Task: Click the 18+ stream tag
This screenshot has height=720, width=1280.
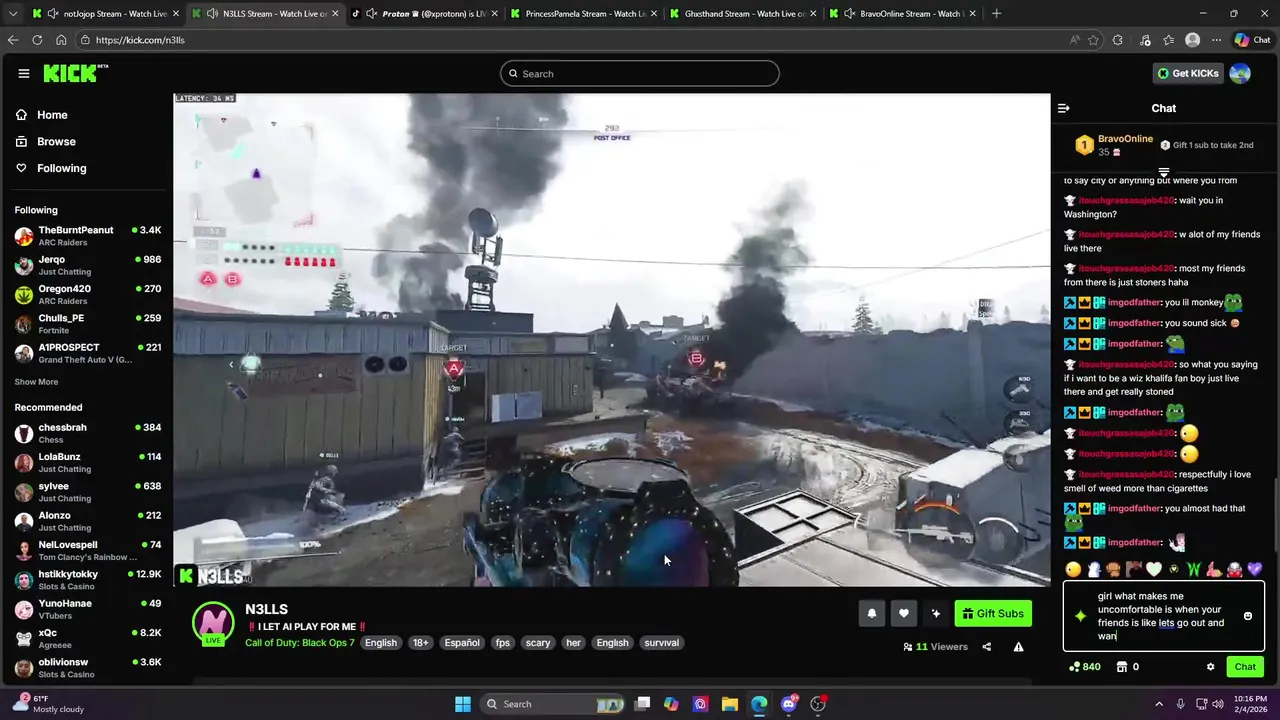Action: click(420, 643)
